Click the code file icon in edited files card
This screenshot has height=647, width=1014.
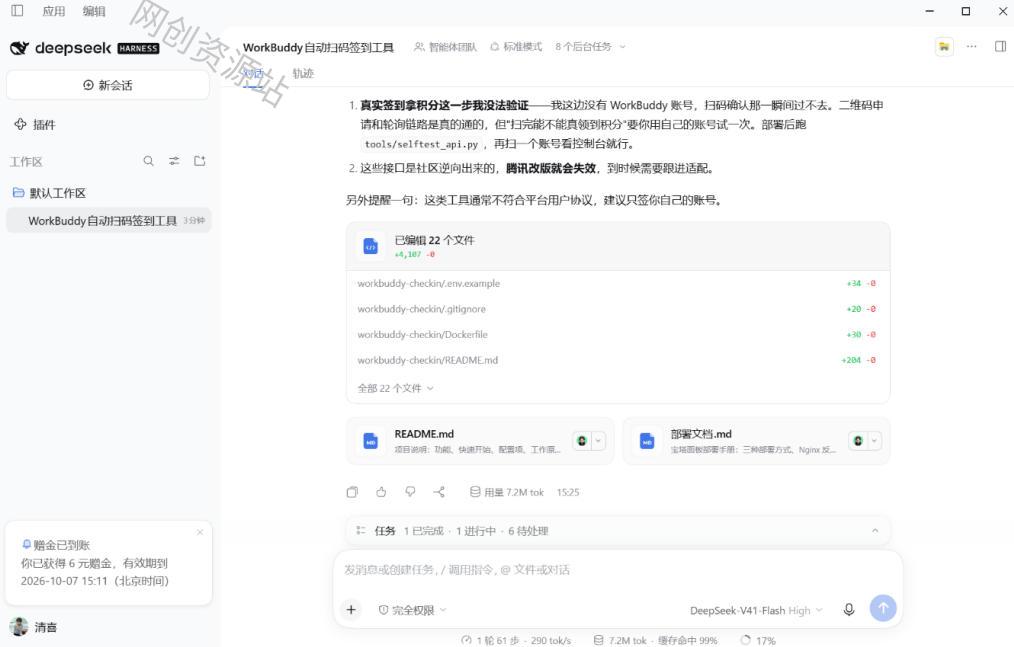pyautogui.click(x=371, y=247)
